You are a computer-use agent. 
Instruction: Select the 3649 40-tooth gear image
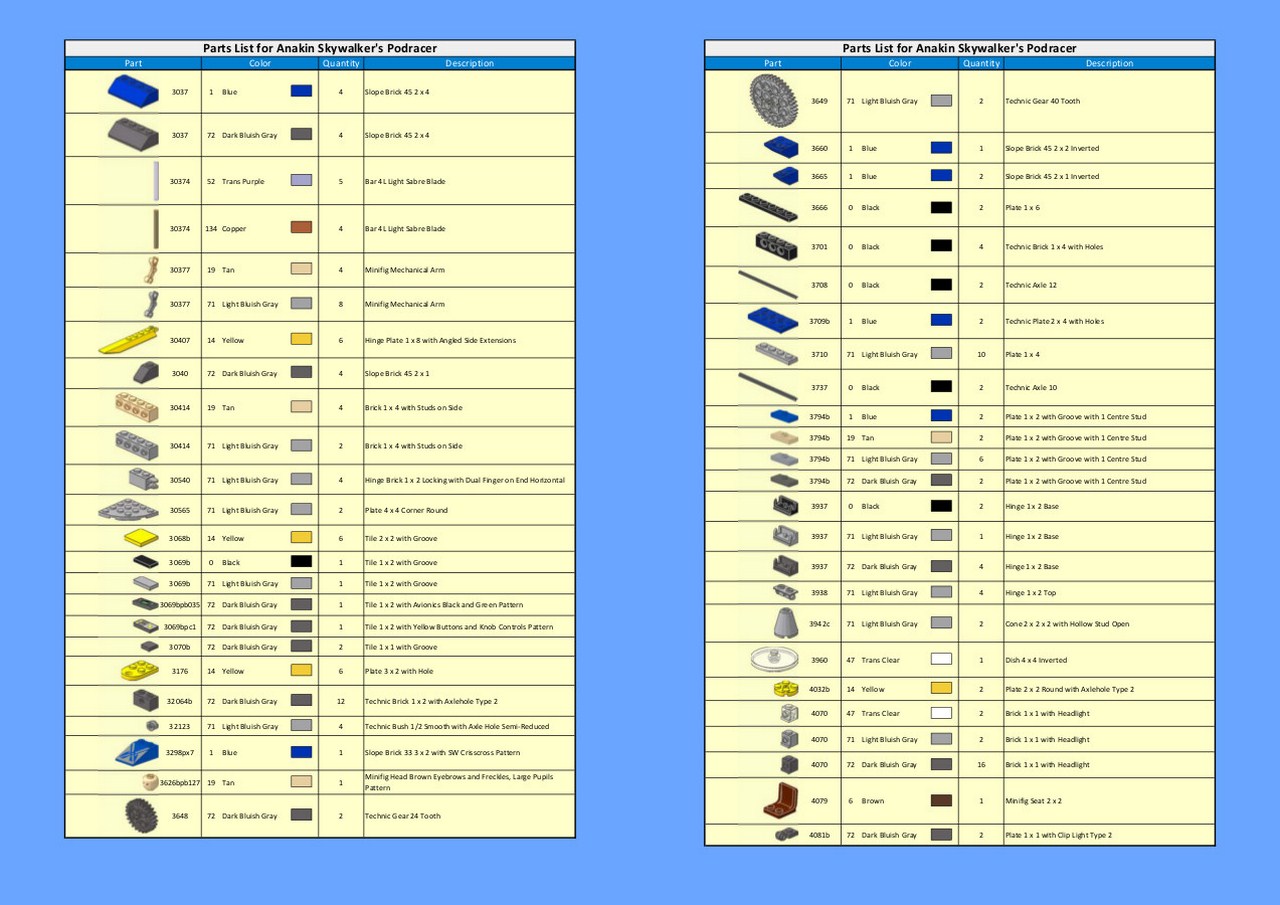coord(774,101)
